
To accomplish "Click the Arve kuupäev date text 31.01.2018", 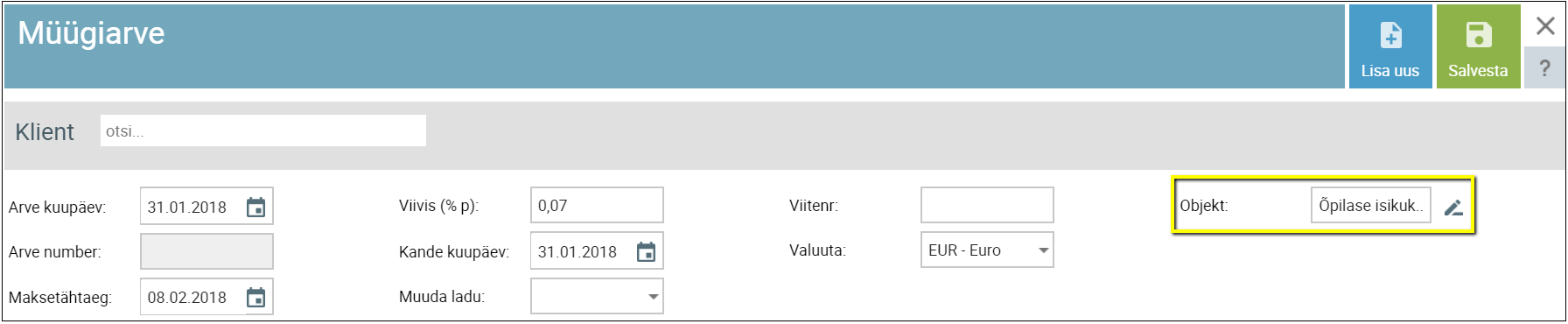I will coord(187,208).
